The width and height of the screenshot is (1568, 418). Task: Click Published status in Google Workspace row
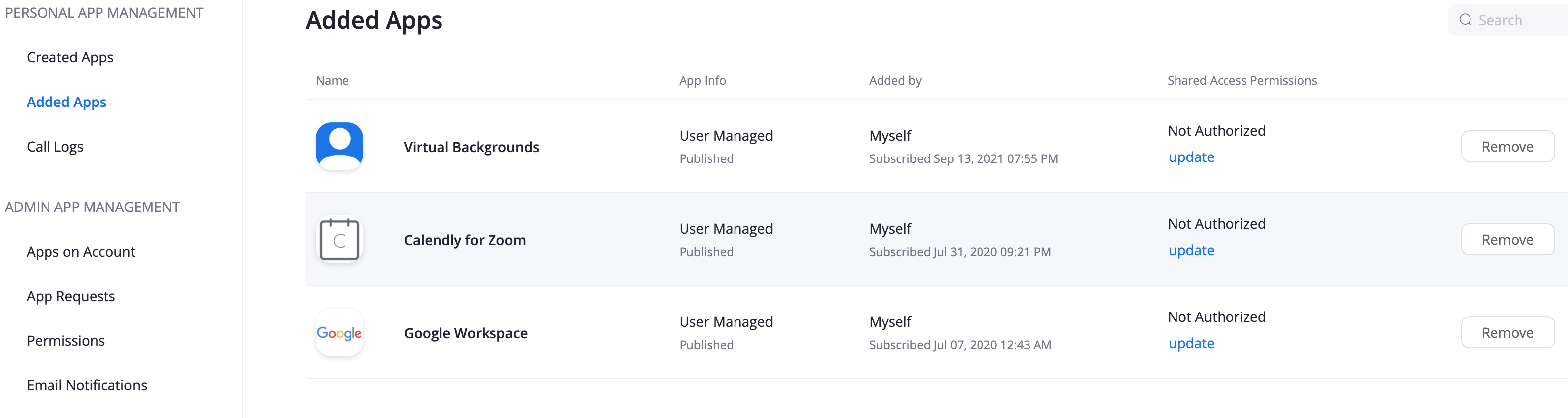706,345
